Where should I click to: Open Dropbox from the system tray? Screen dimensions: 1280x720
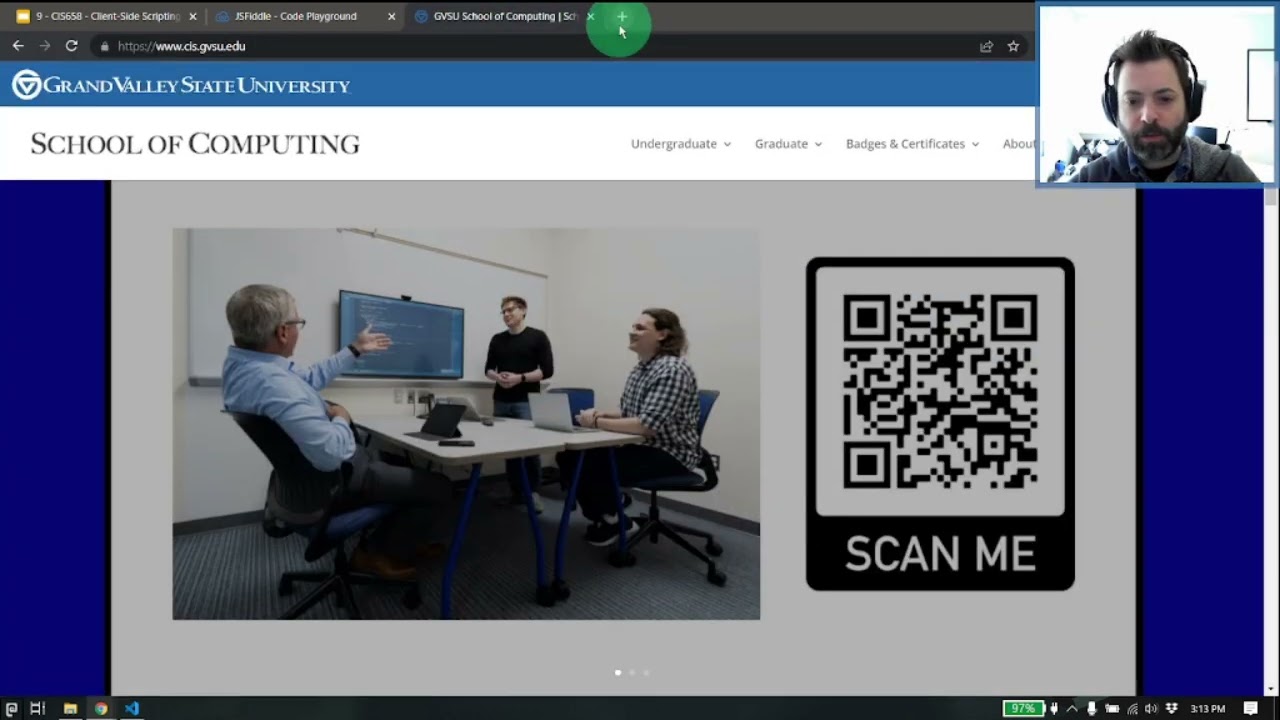(x=1171, y=708)
